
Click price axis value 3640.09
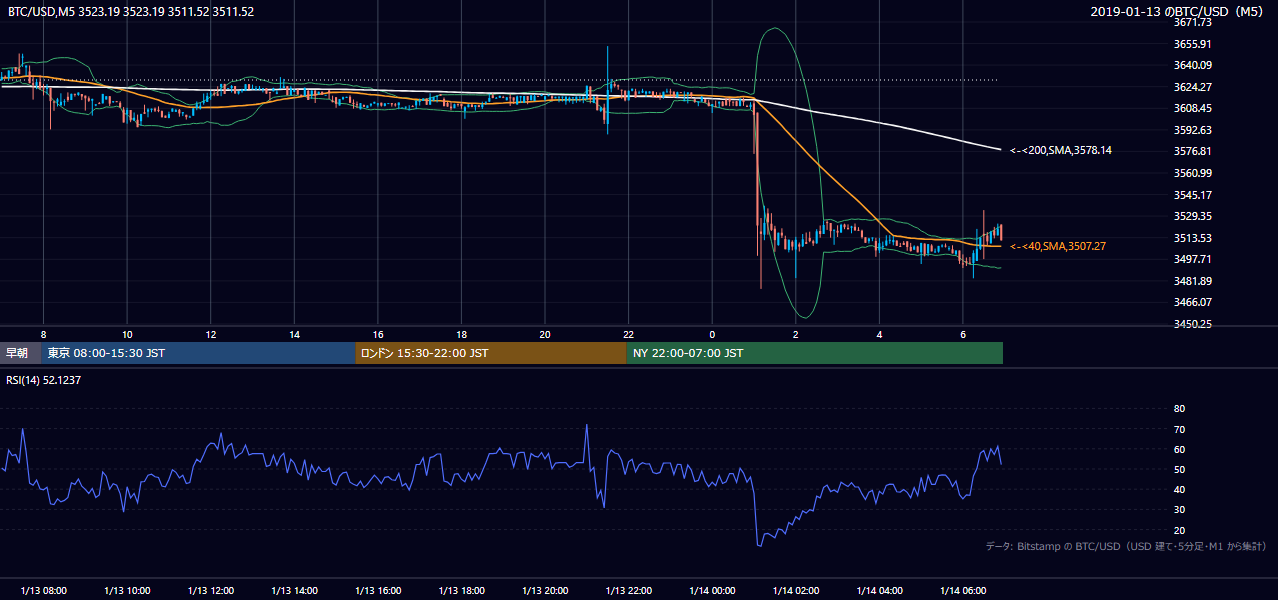1193,65
